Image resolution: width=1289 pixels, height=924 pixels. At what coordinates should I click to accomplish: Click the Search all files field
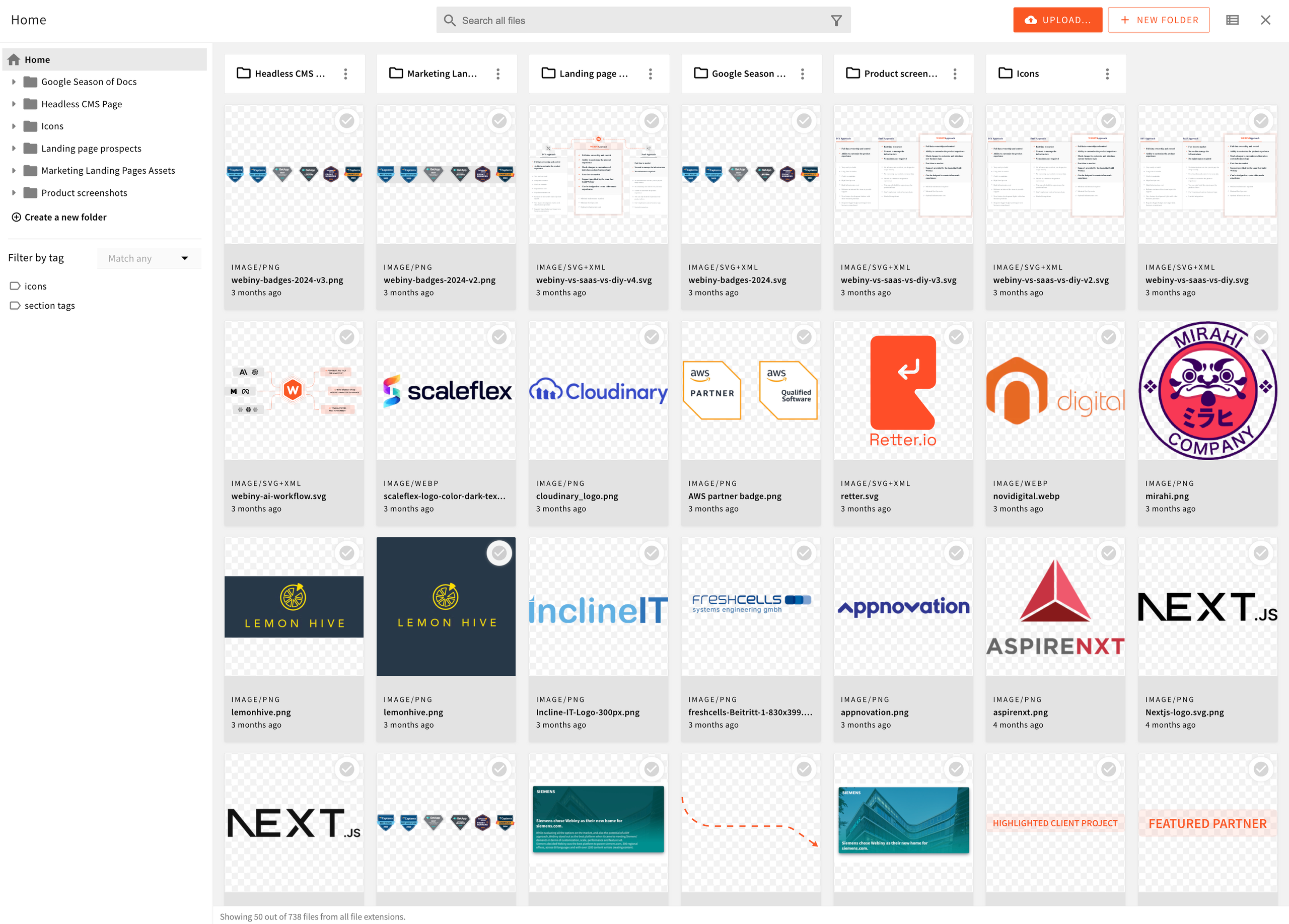643,21
